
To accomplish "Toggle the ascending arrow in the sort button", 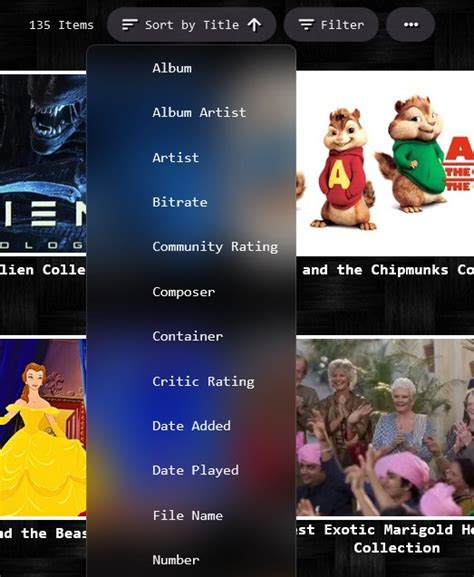I will click(254, 25).
